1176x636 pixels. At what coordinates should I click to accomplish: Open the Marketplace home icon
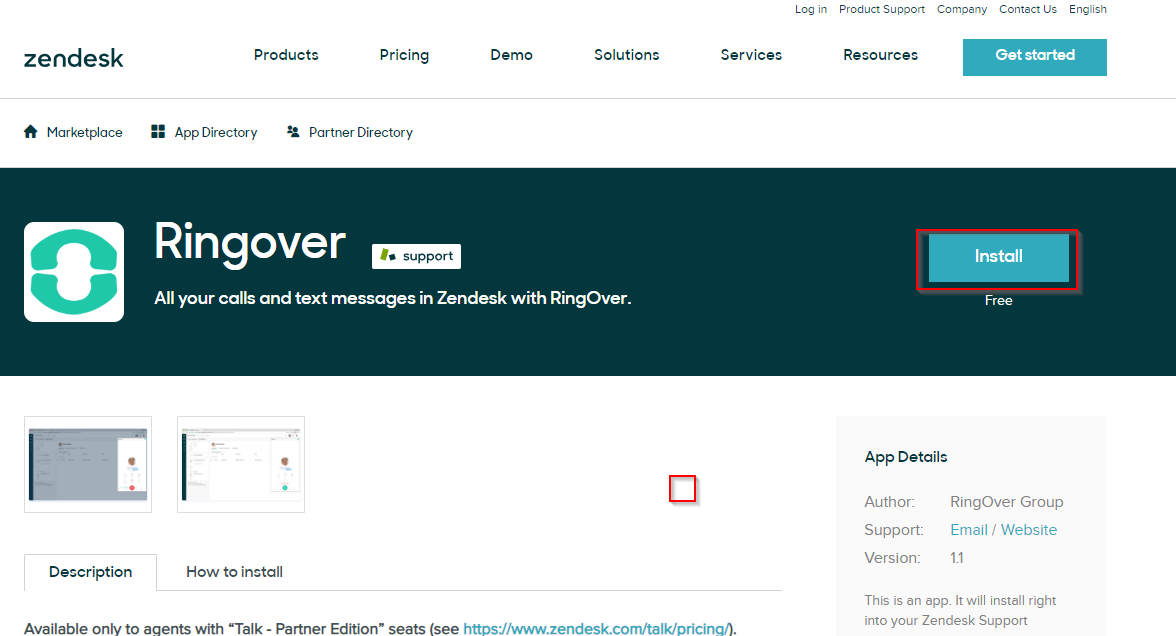tap(31, 132)
